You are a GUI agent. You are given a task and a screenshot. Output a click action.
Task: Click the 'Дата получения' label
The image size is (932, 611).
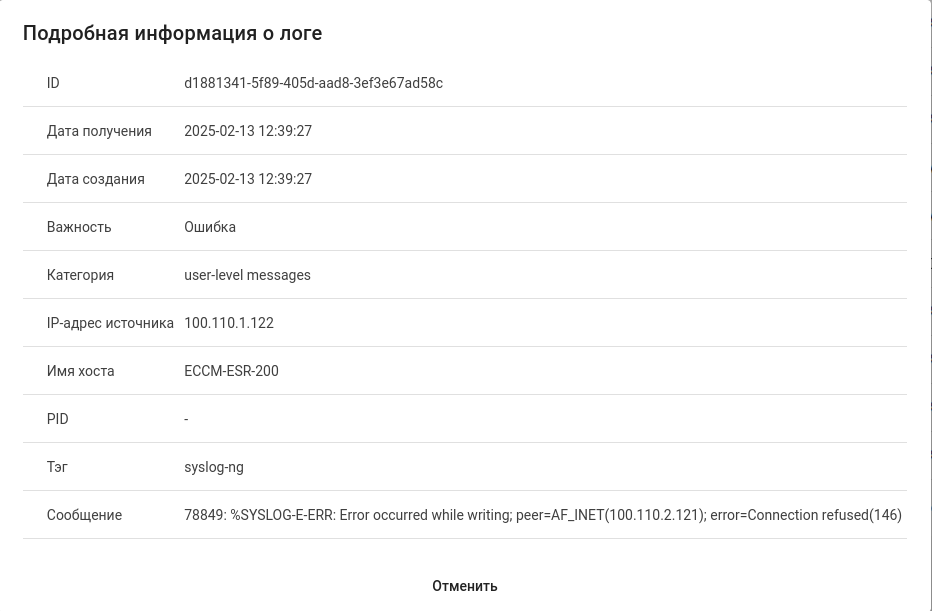(99, 131)
